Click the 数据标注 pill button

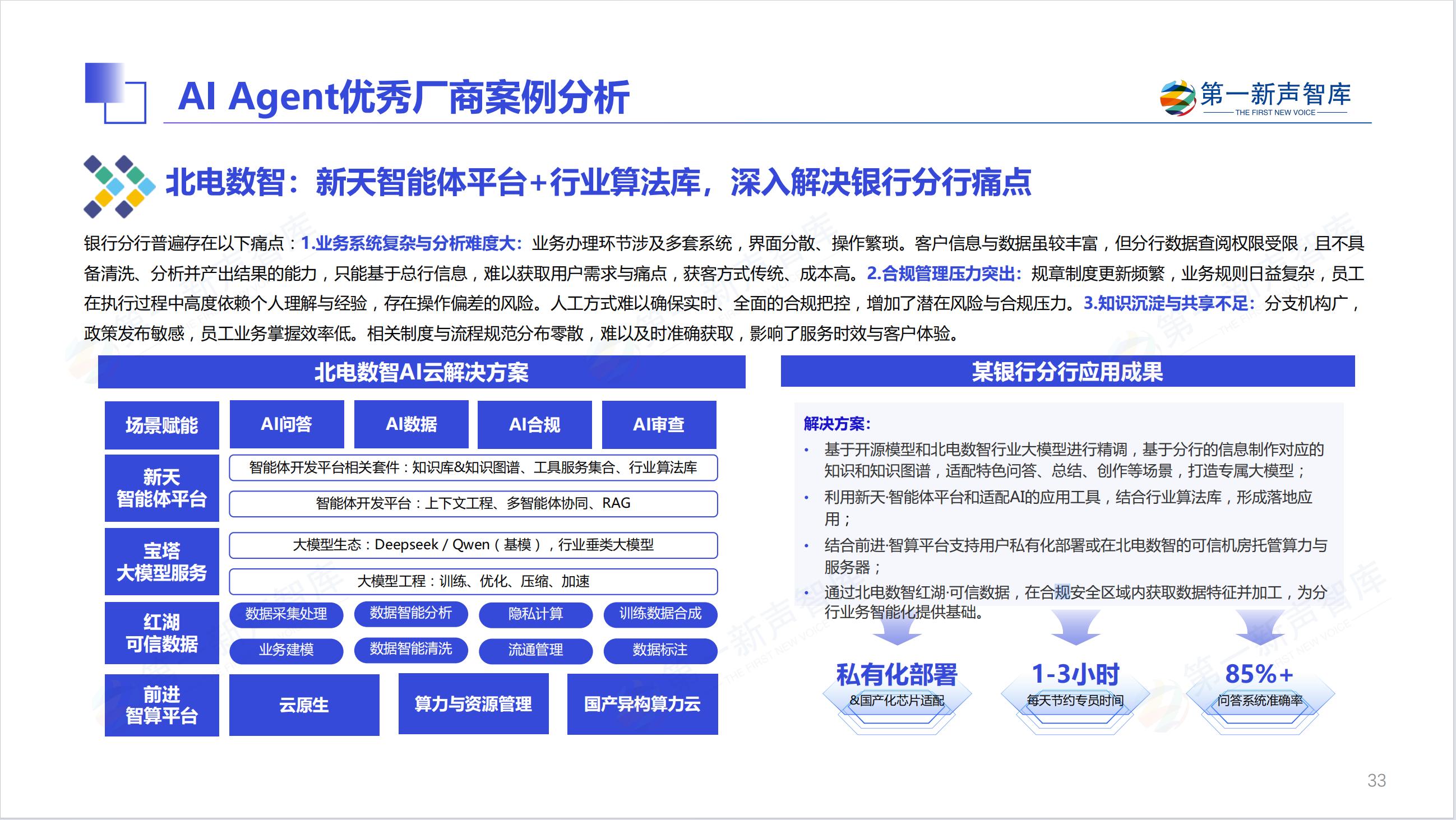[660, 651]
